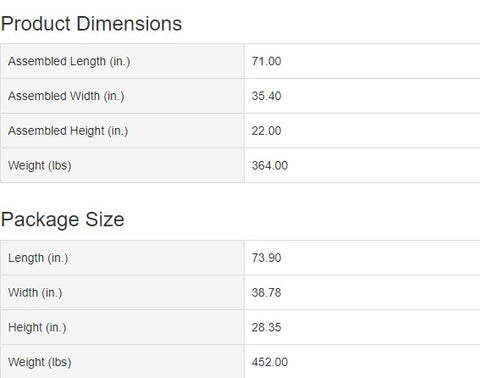Click the word Dimensions in the heading
480x378 pixels.
[x=129, y=24]
